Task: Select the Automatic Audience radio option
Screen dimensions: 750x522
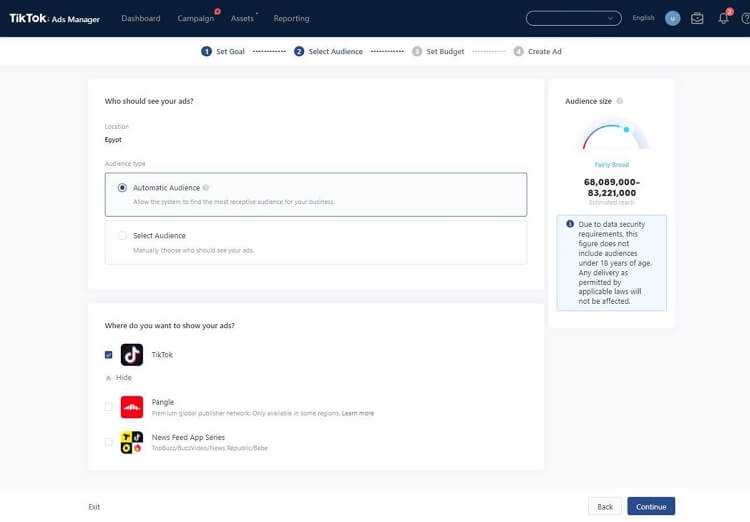Action: 122,187
